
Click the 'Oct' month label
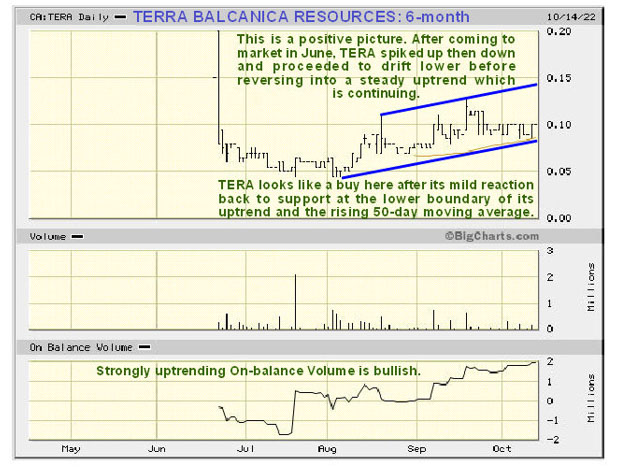[x=502, y=449]
